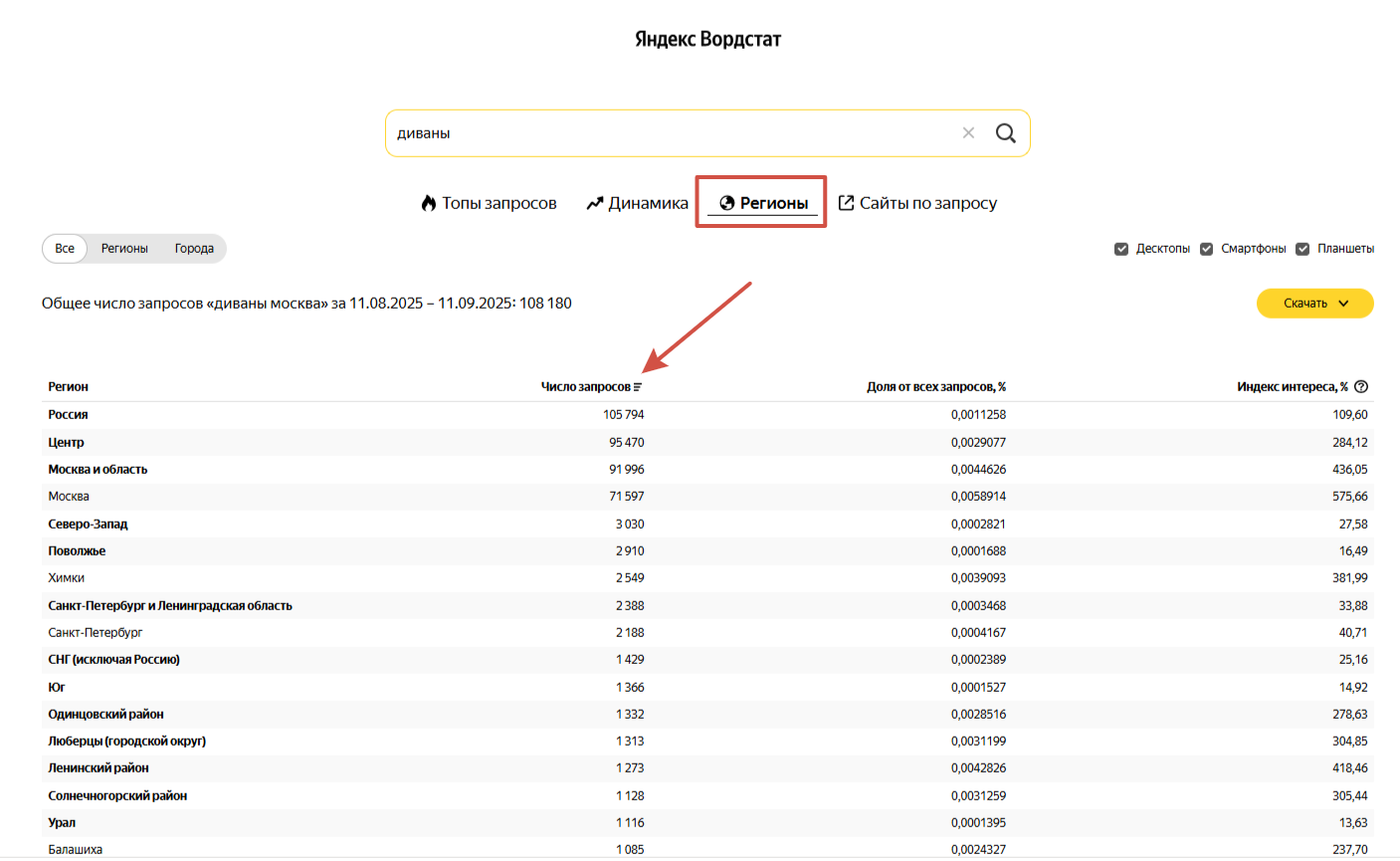Viewport: 1400px width, 861px height.
Task: Clear the search field using the X icon
Action: [x=968, y=132]
